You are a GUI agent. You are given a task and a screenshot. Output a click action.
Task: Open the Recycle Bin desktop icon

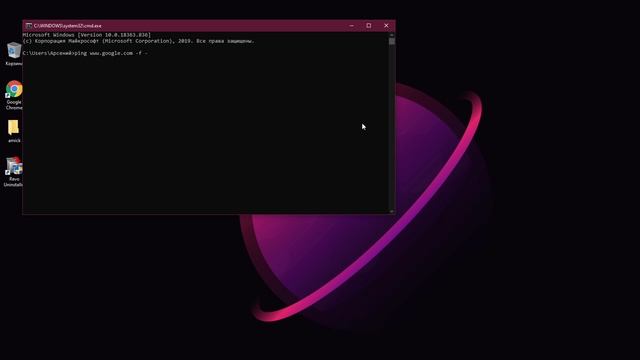14,53
